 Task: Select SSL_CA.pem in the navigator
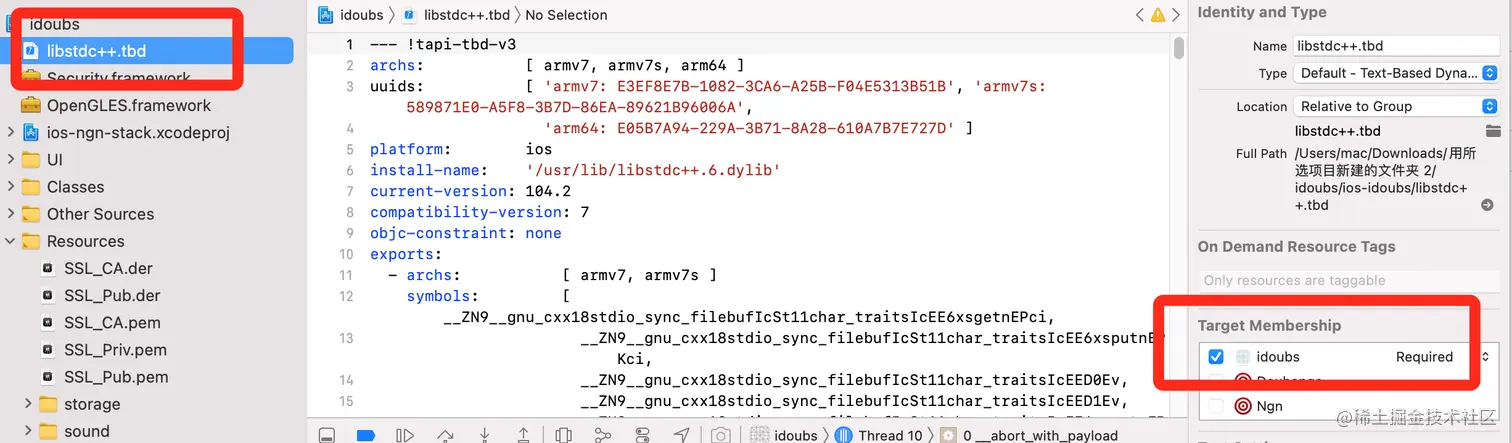point(112,323)
